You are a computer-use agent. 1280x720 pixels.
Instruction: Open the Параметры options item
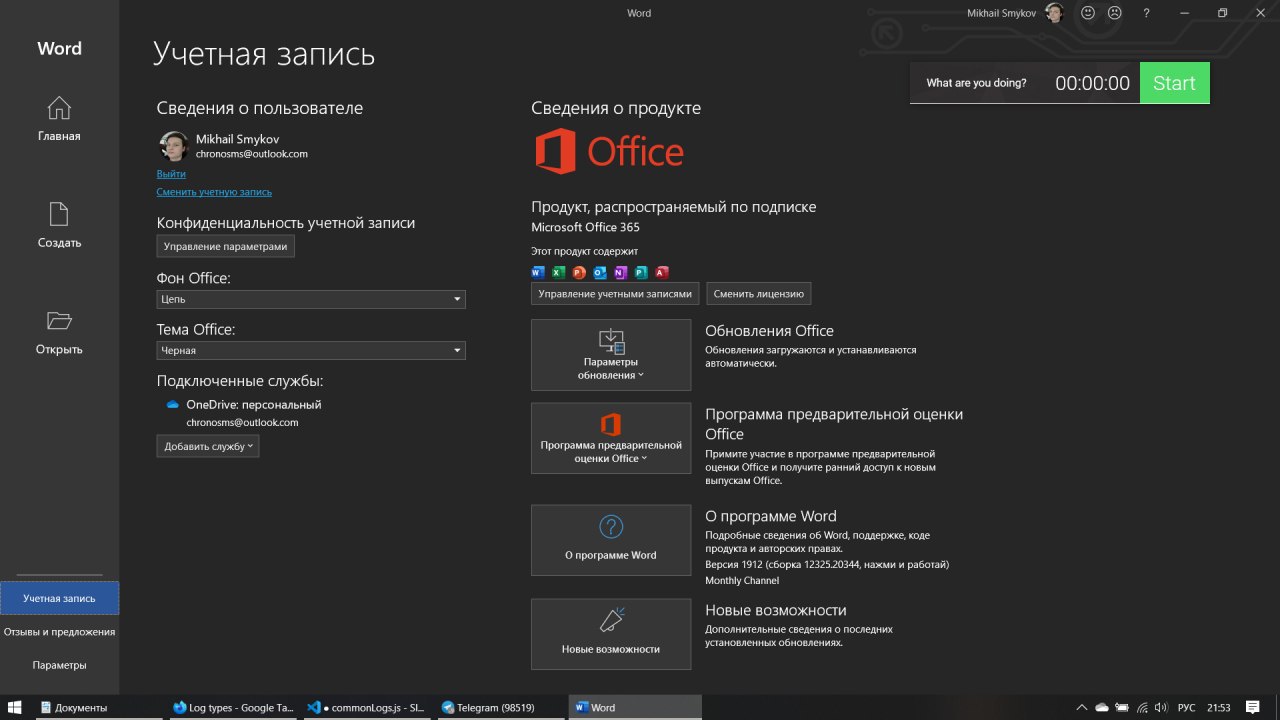(60, 665)
